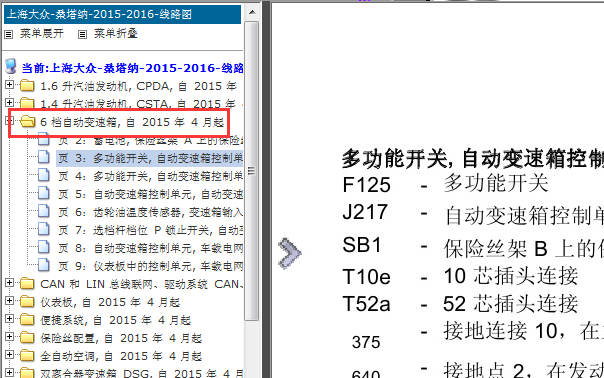
Task: Select 1.4 升汽油发动机, CSTA label
Action: coord(138,104)
